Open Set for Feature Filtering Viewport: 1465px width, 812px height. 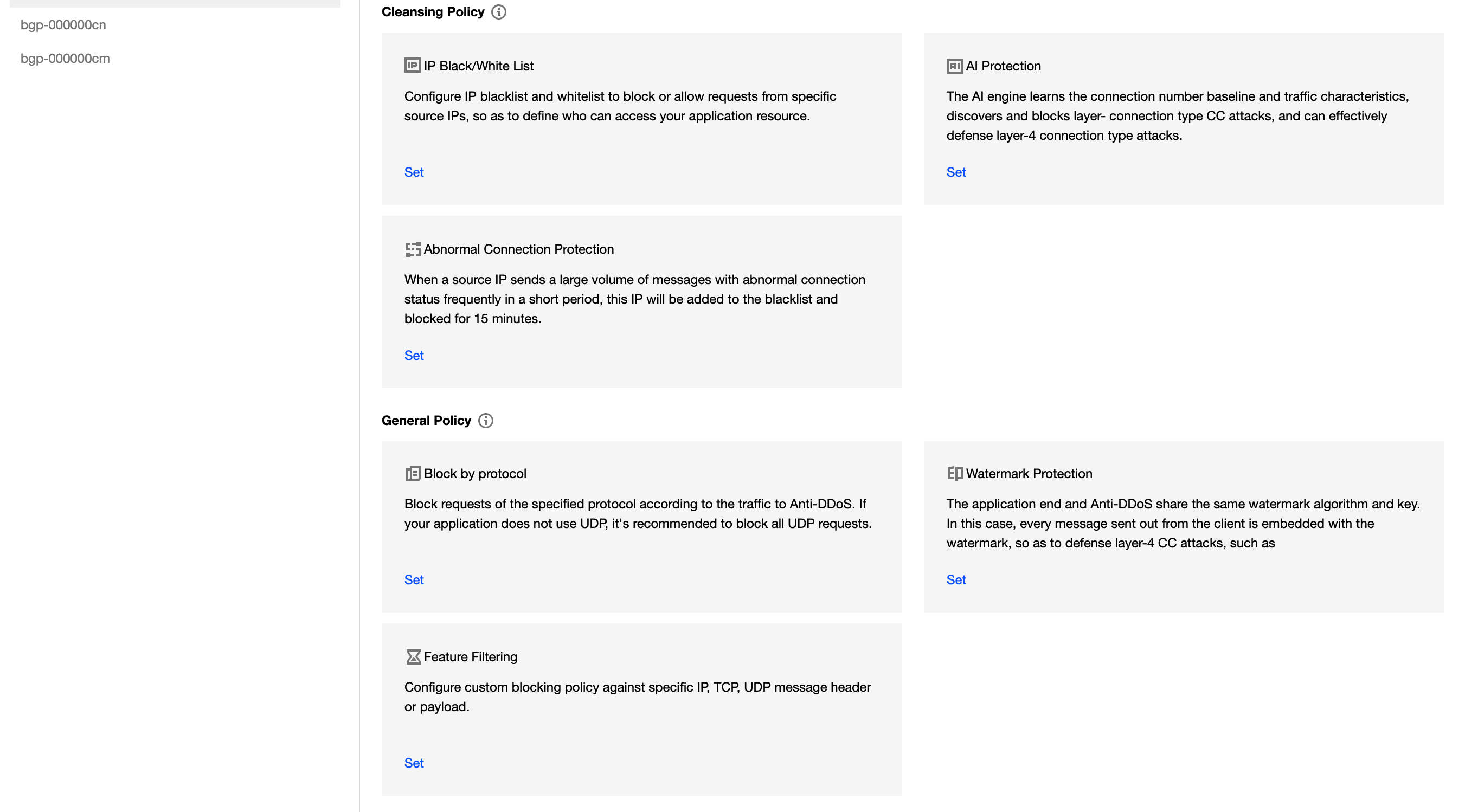click(414, 763)
